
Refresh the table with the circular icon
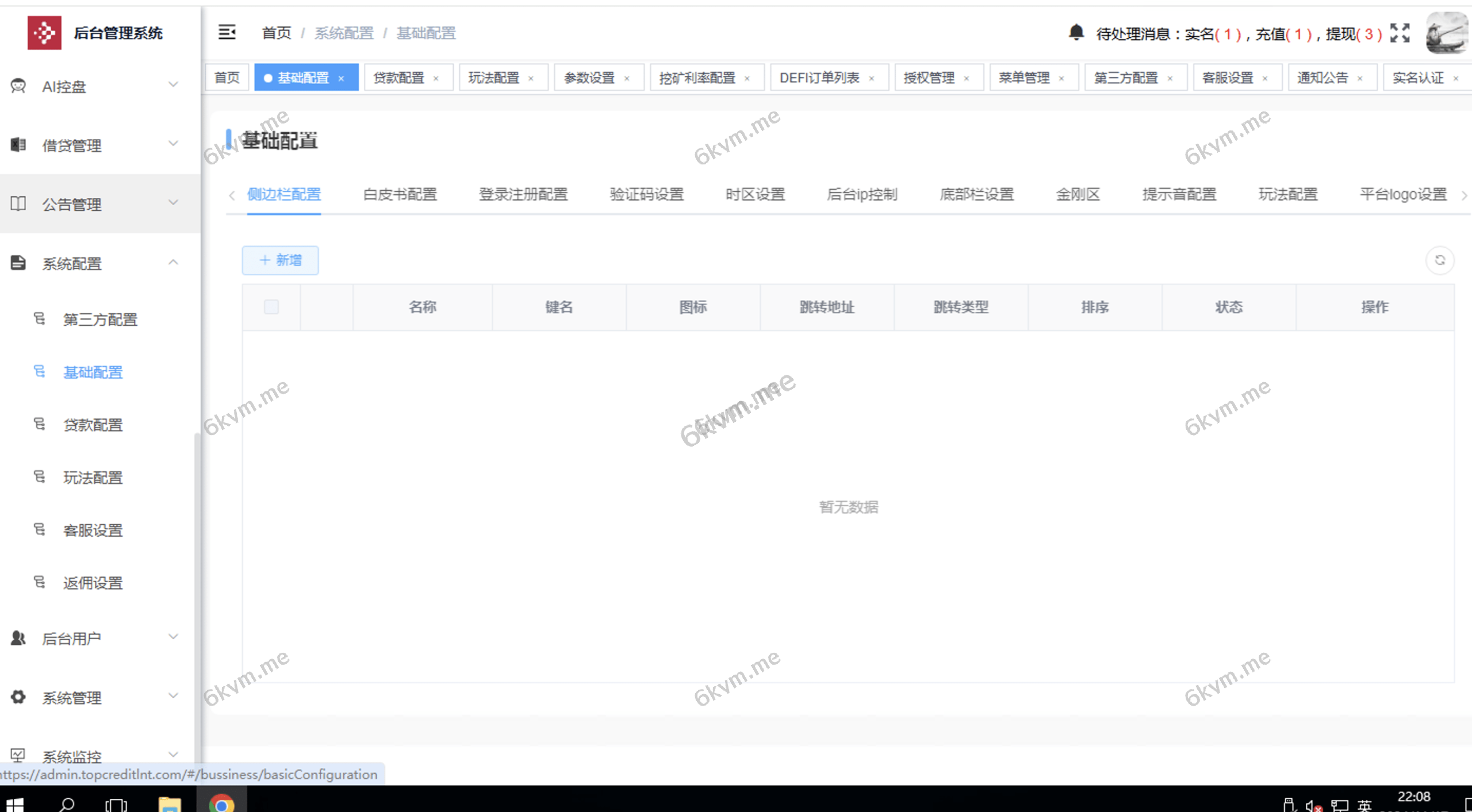1440,260
